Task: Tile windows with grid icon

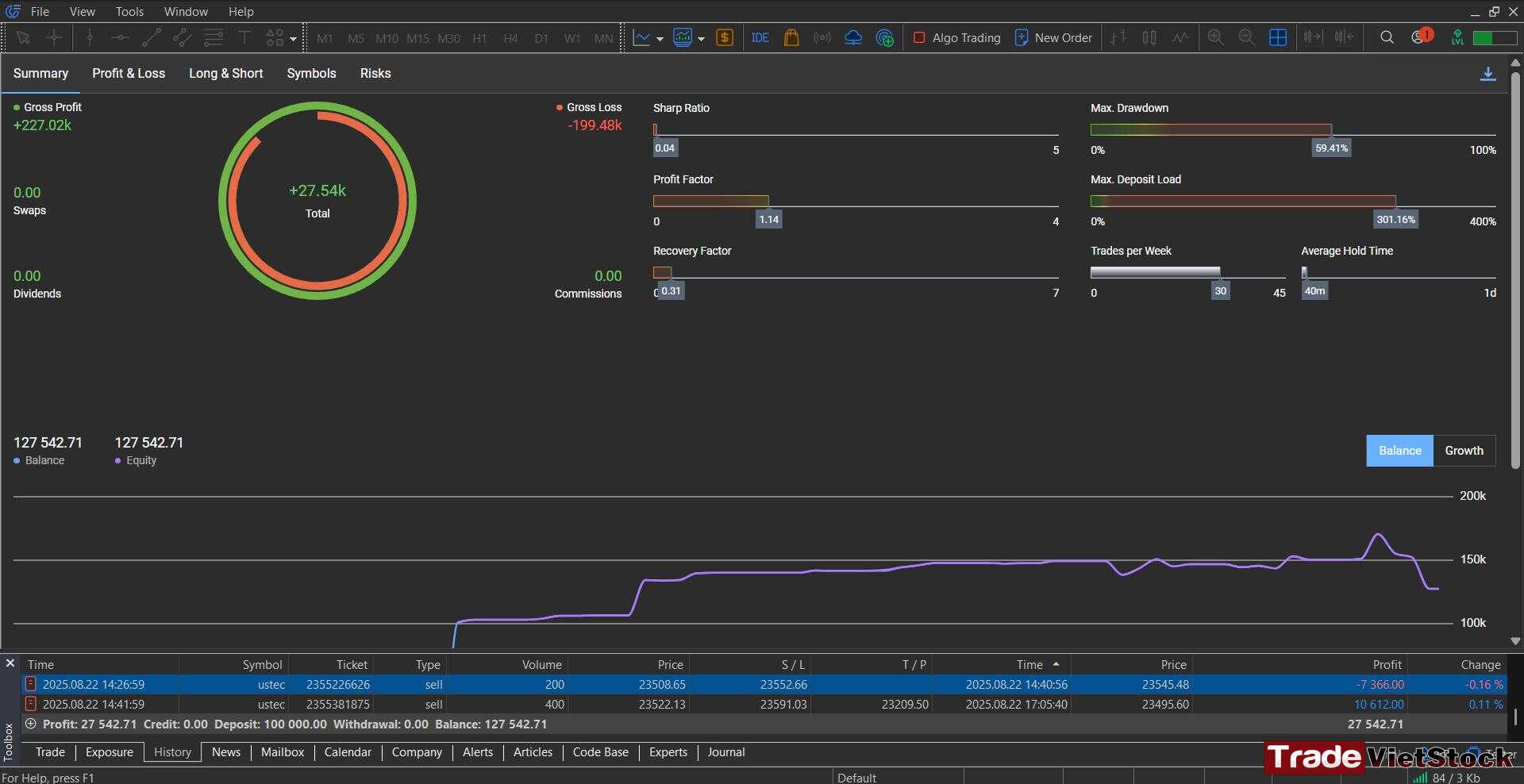Action: coord(1278,37)
